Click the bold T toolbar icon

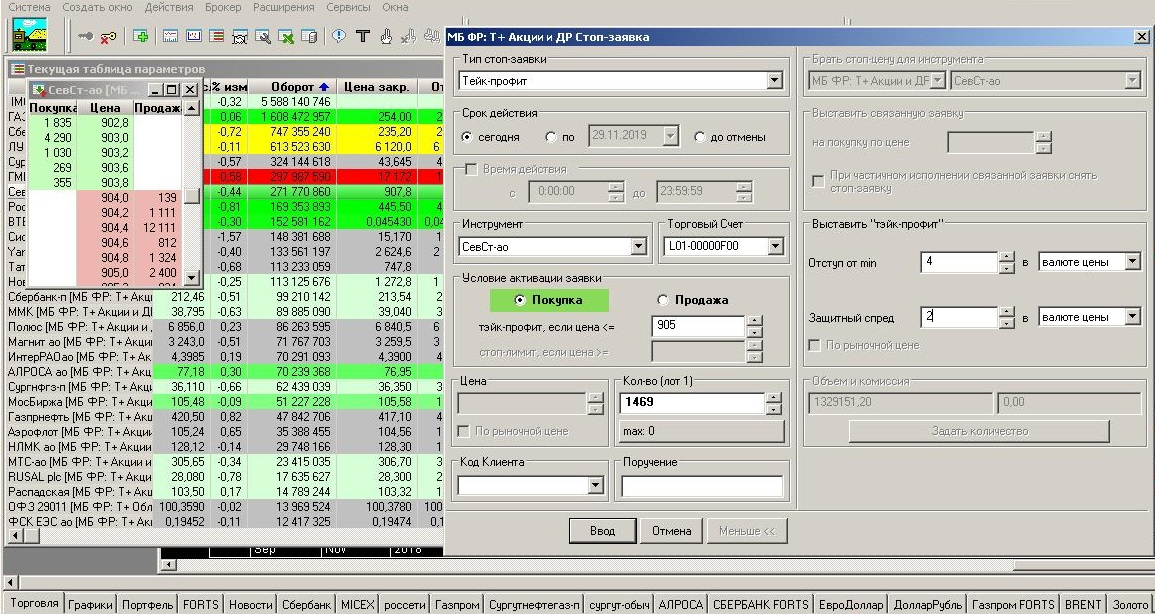(362, 36)
